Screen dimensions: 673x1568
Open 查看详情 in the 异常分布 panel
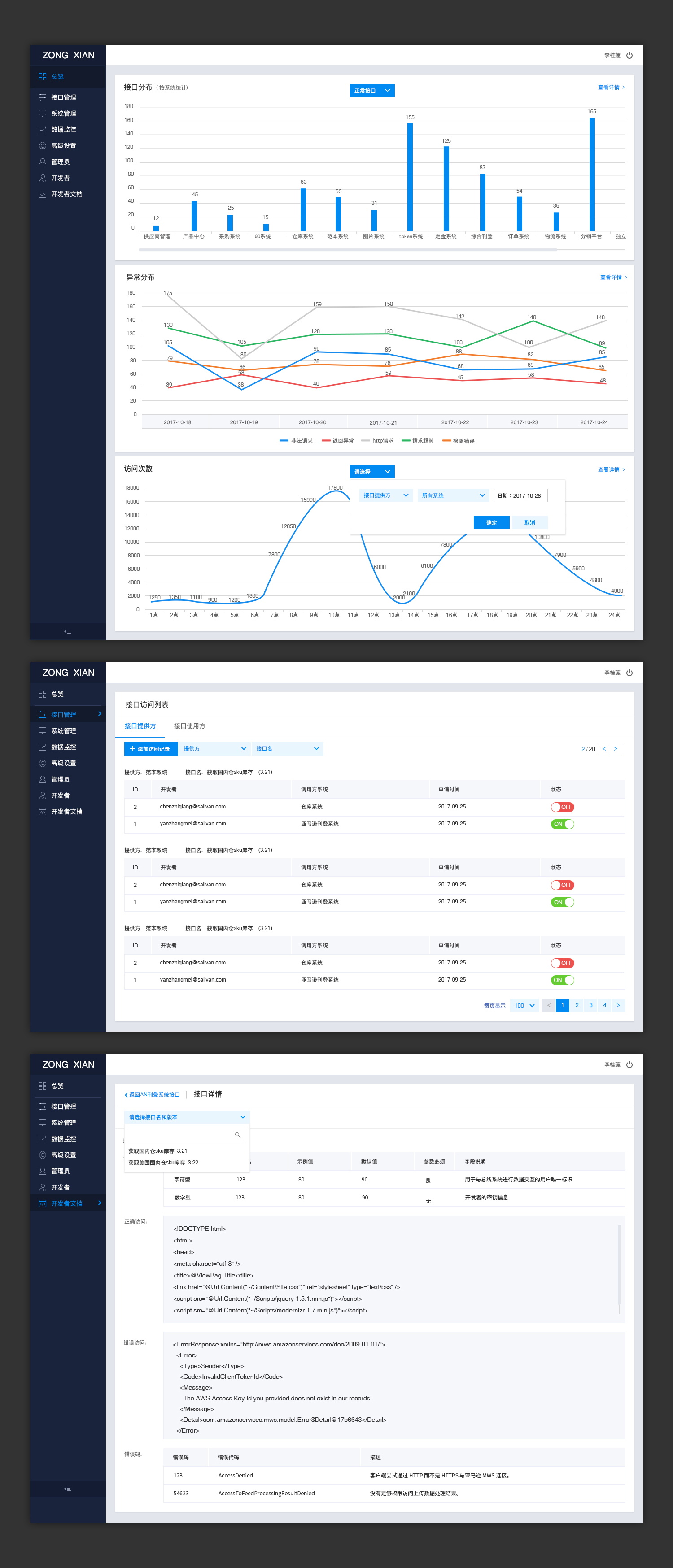(613, 277)
